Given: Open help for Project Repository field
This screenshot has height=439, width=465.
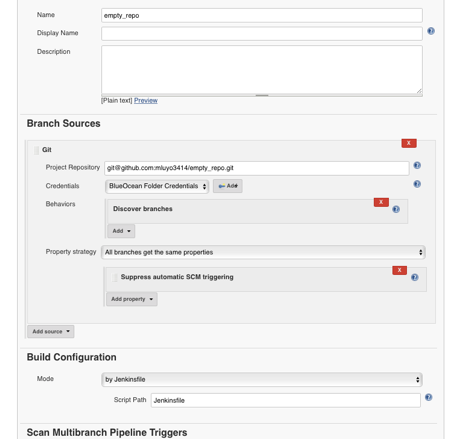Looking at the screenshot, I should pos(417,165).
